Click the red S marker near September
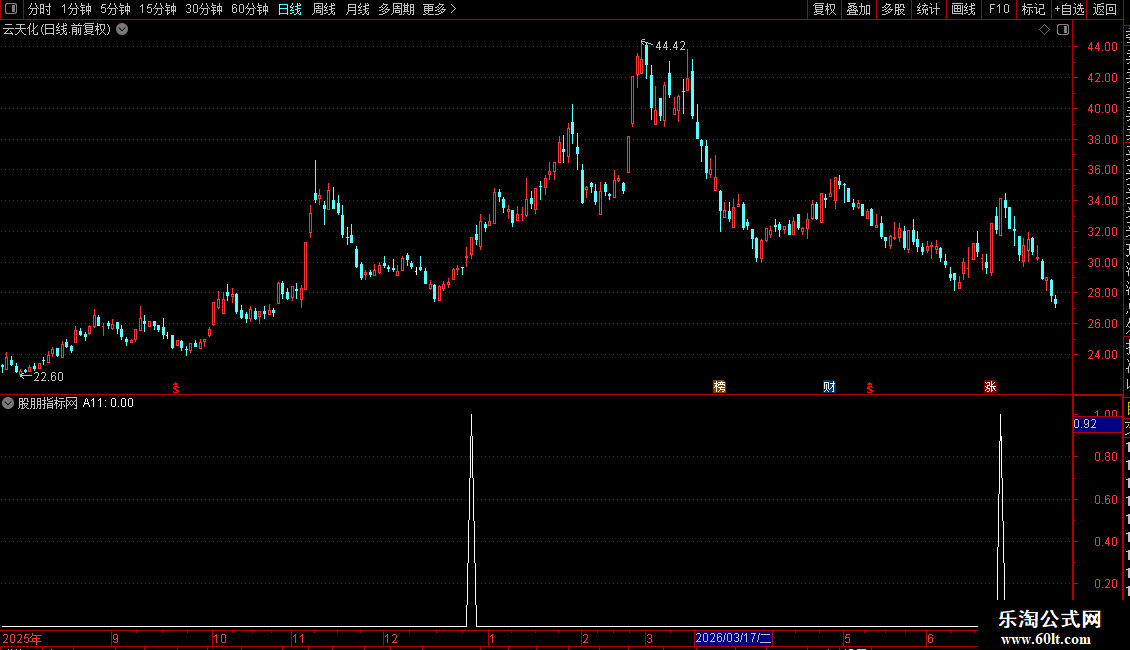Image resolution: width=1130 pixels, height=650 pixels. (x=176, y=388)
